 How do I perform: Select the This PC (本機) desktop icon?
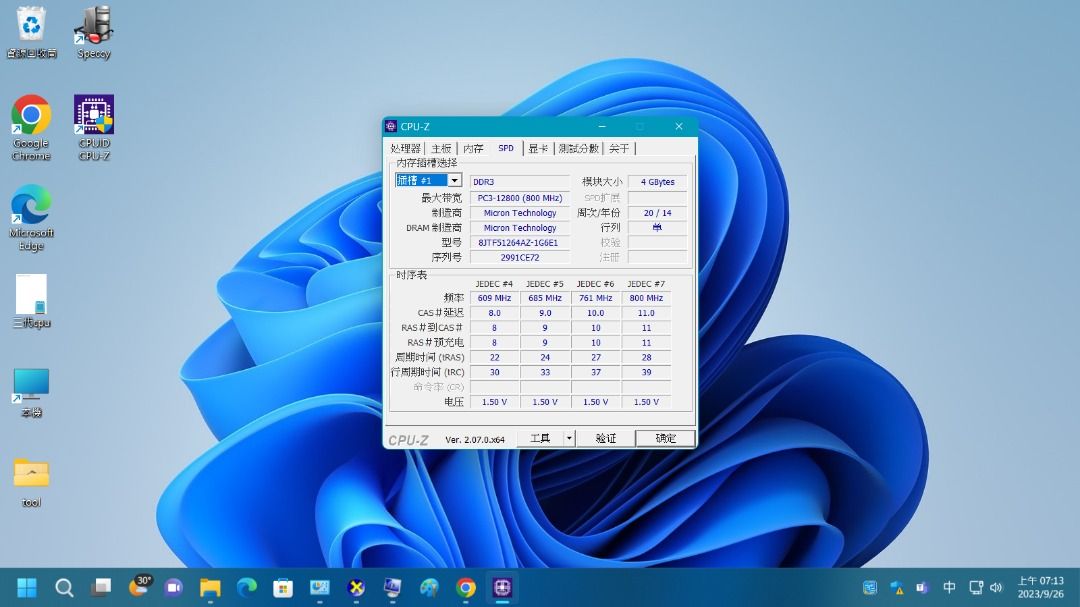31,393
